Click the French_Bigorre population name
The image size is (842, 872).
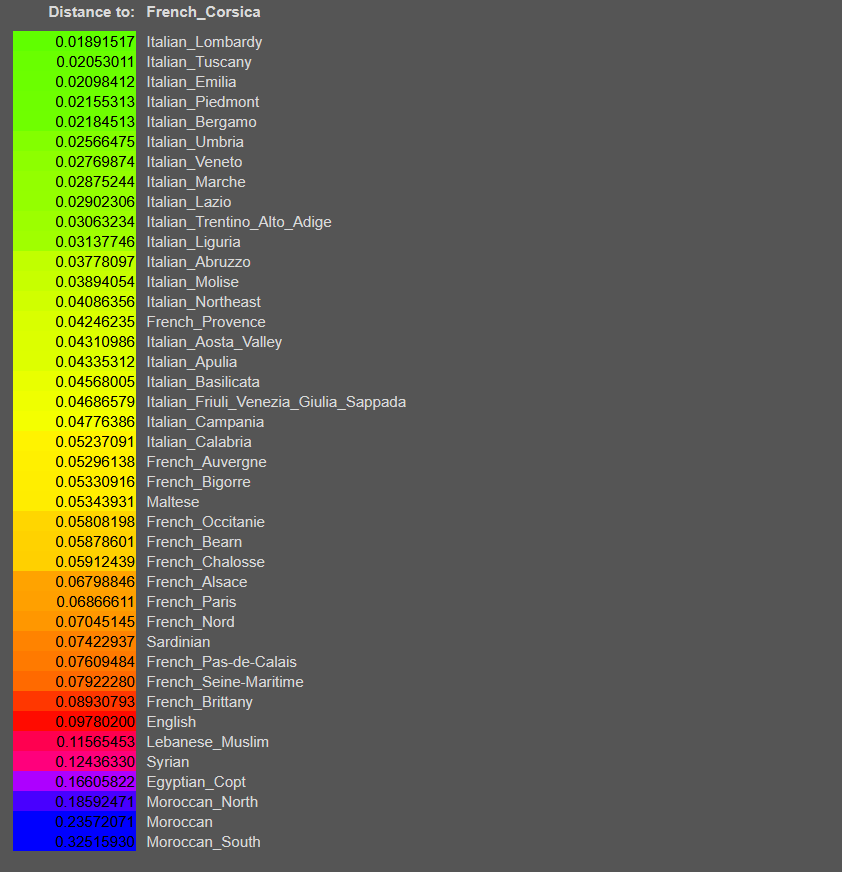[x=199, y=483]
